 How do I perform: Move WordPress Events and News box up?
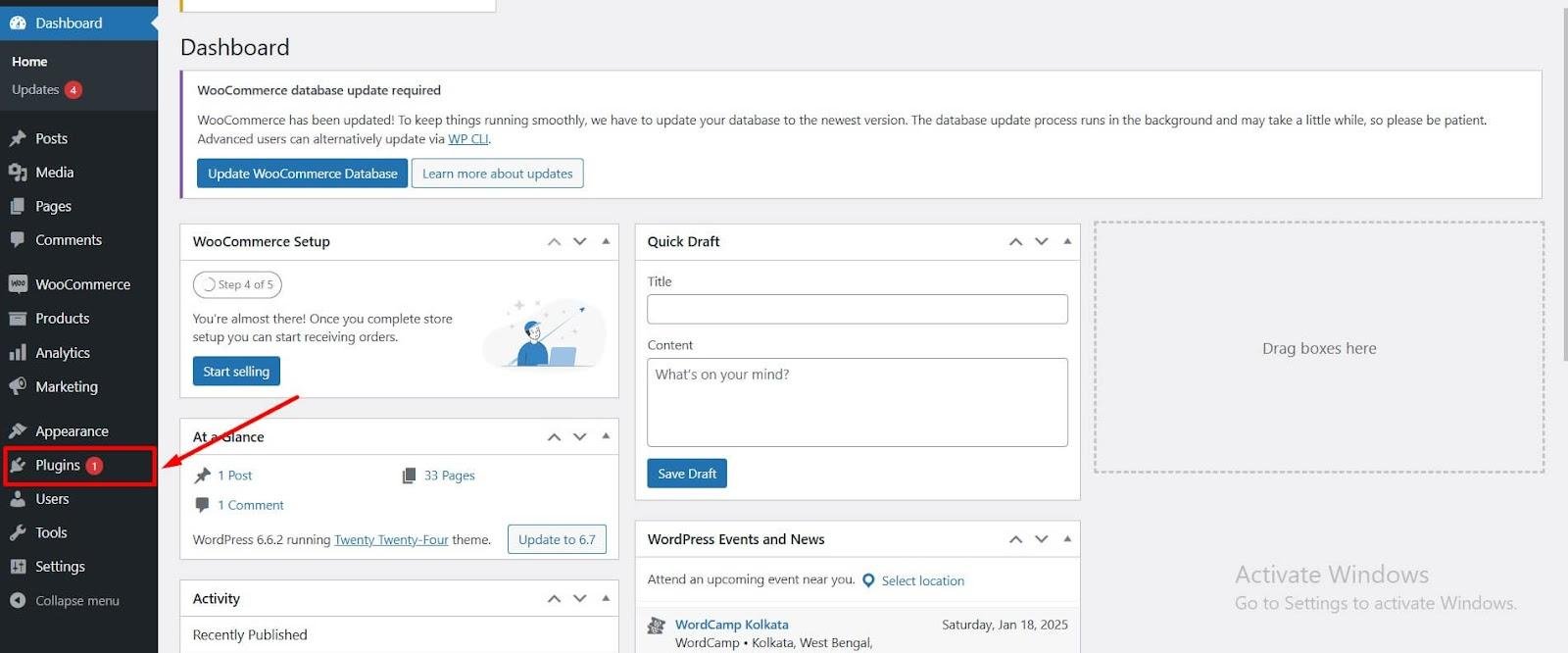point(1015,539)
